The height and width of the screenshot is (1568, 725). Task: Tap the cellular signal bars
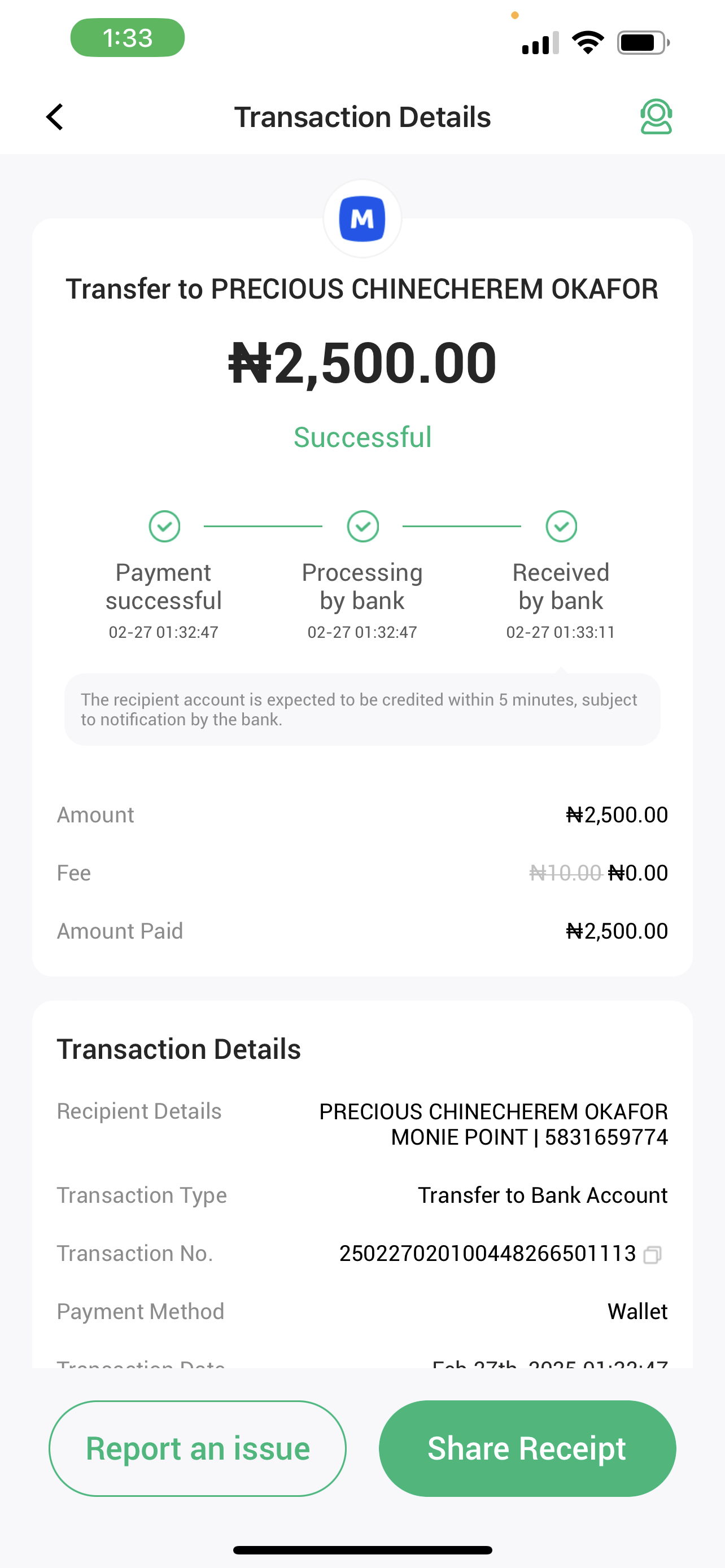[x=540, y=42]
